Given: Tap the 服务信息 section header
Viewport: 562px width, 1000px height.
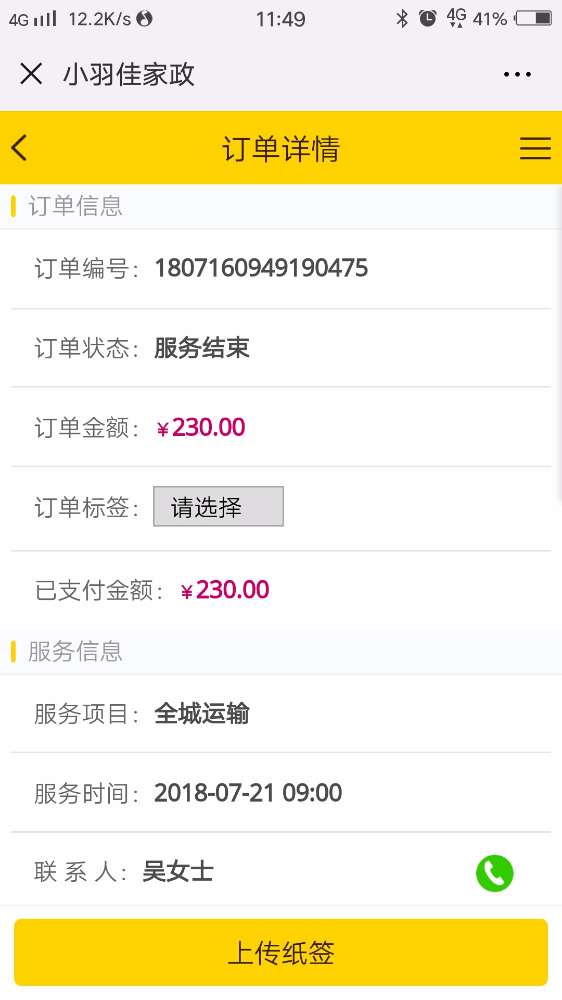Looking at the screenshot, I should tap(75, 651).
